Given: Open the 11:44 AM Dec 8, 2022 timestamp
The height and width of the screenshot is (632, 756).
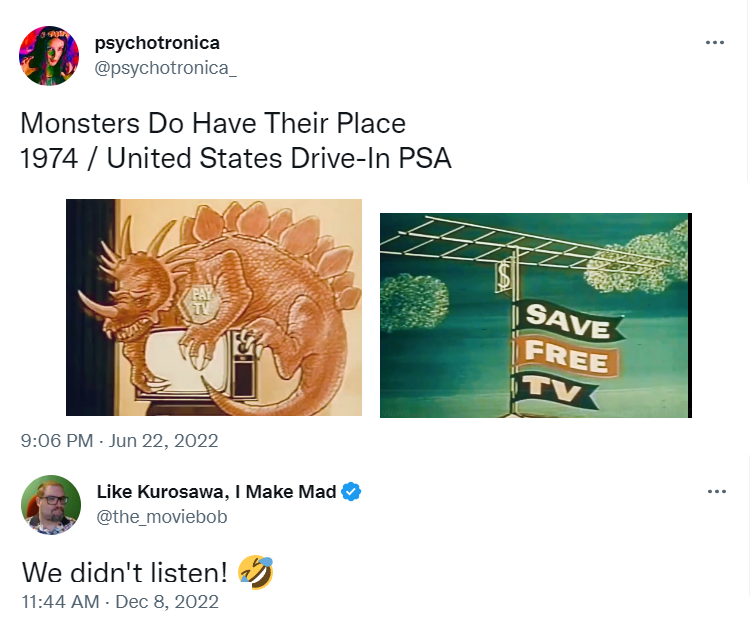Looking at the screenshot, I should [x=121, y=602].
